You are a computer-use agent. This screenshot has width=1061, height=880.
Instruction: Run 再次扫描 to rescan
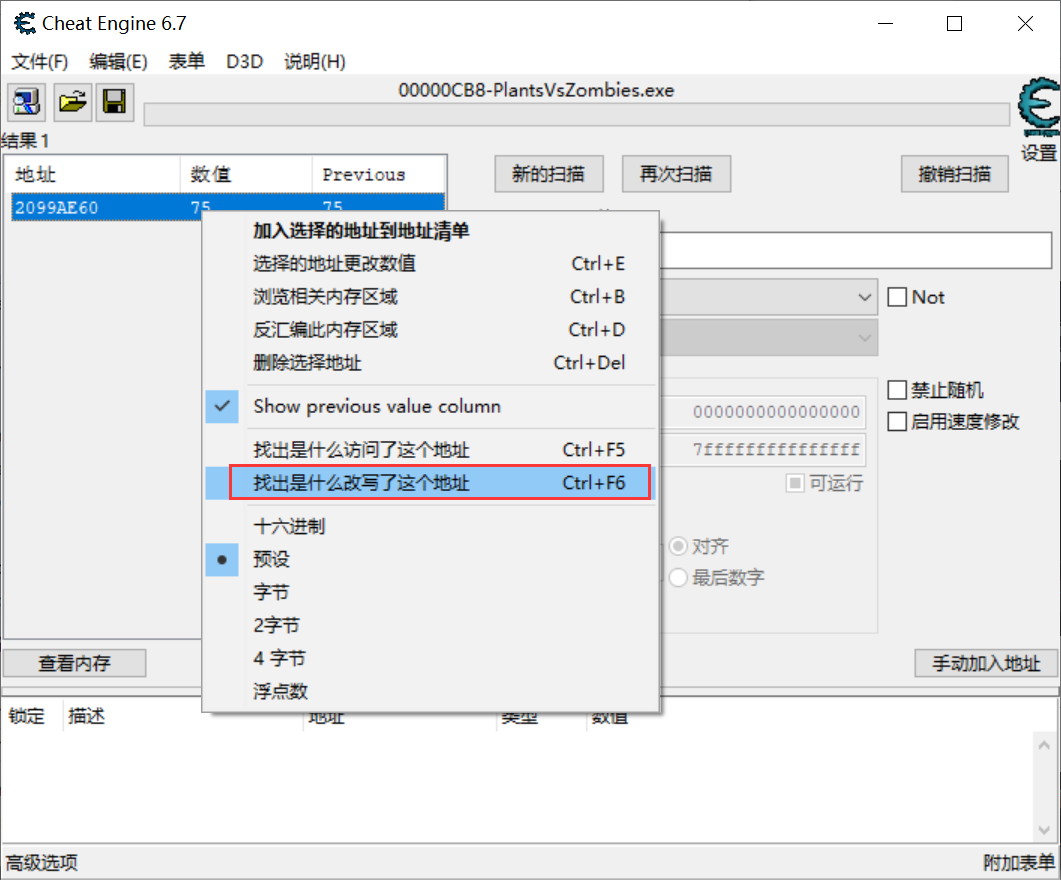pyautogui.click(x=676, y=173)
